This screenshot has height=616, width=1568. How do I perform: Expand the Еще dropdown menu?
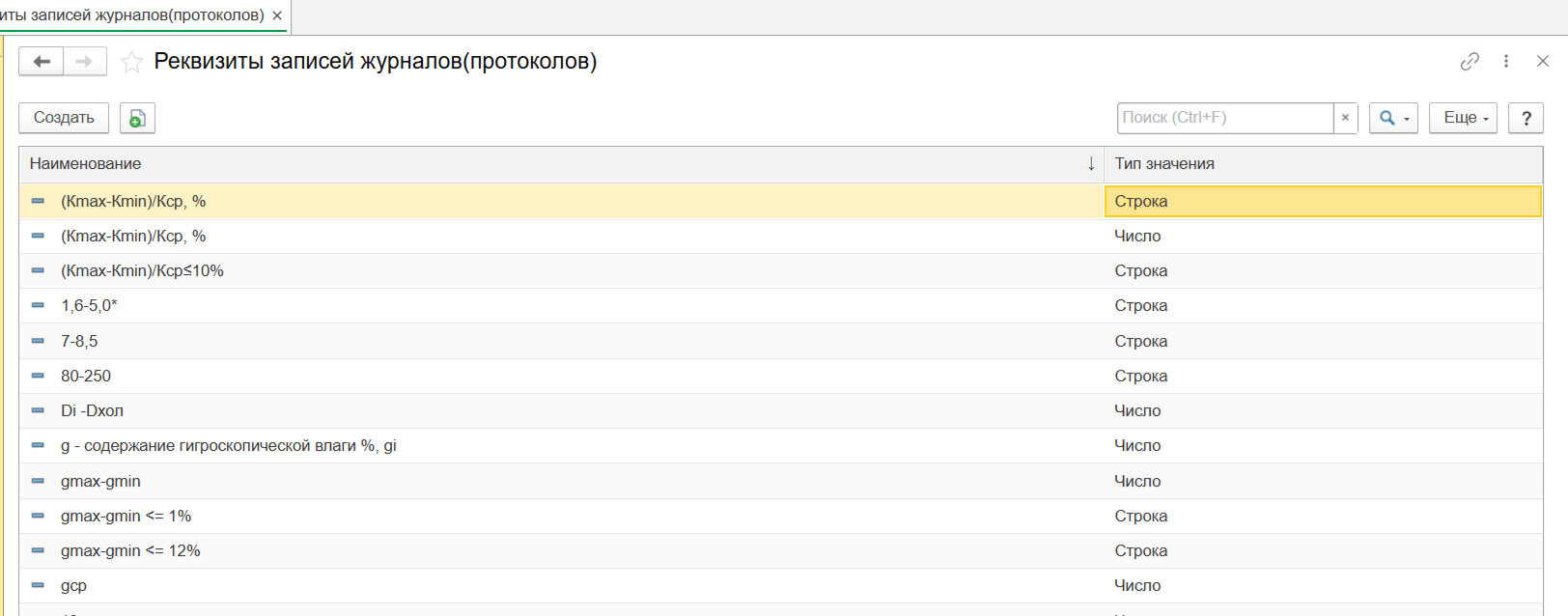(x=1463, y=118)
